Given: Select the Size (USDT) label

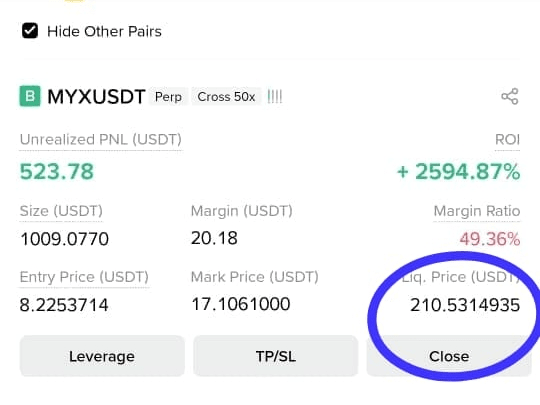Looking at the screenshot, I should tap(61, 211).
